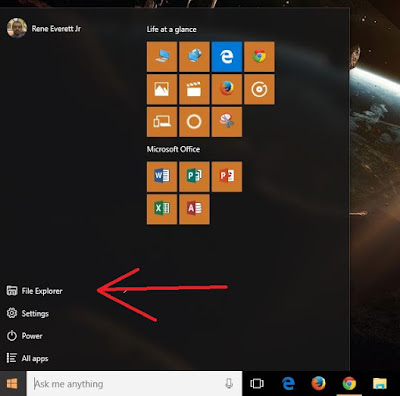
Task: Launch the Excel tile
Action: [x=162, y=209]
